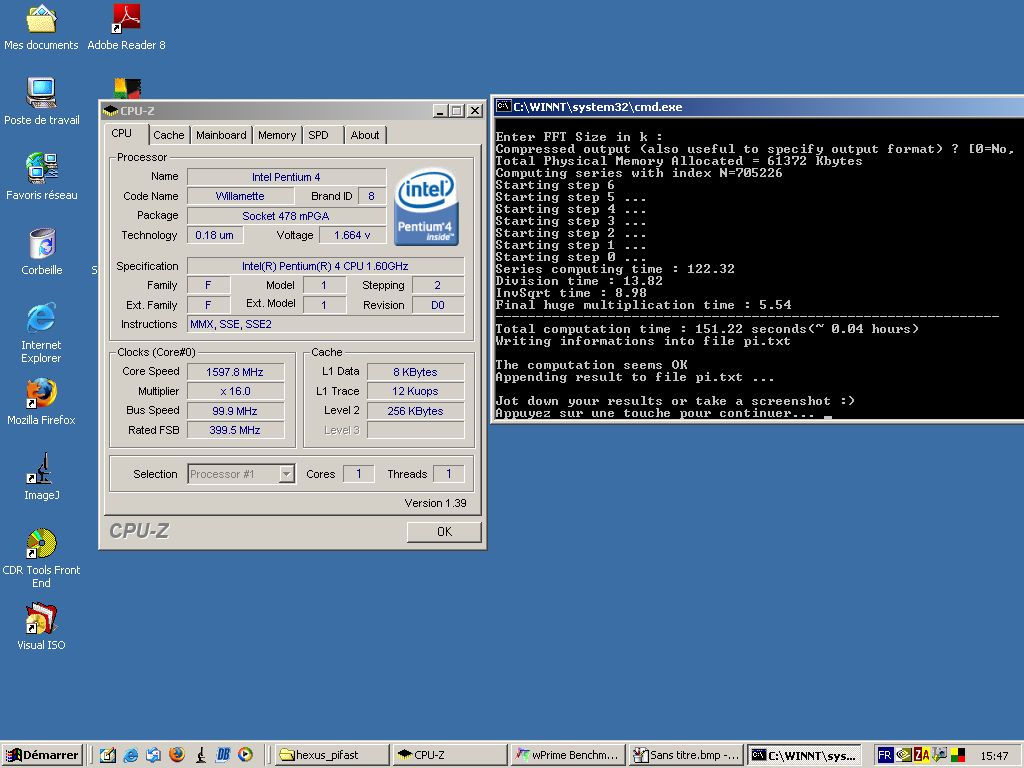Click Show Desktop quick launch icon

108,755
